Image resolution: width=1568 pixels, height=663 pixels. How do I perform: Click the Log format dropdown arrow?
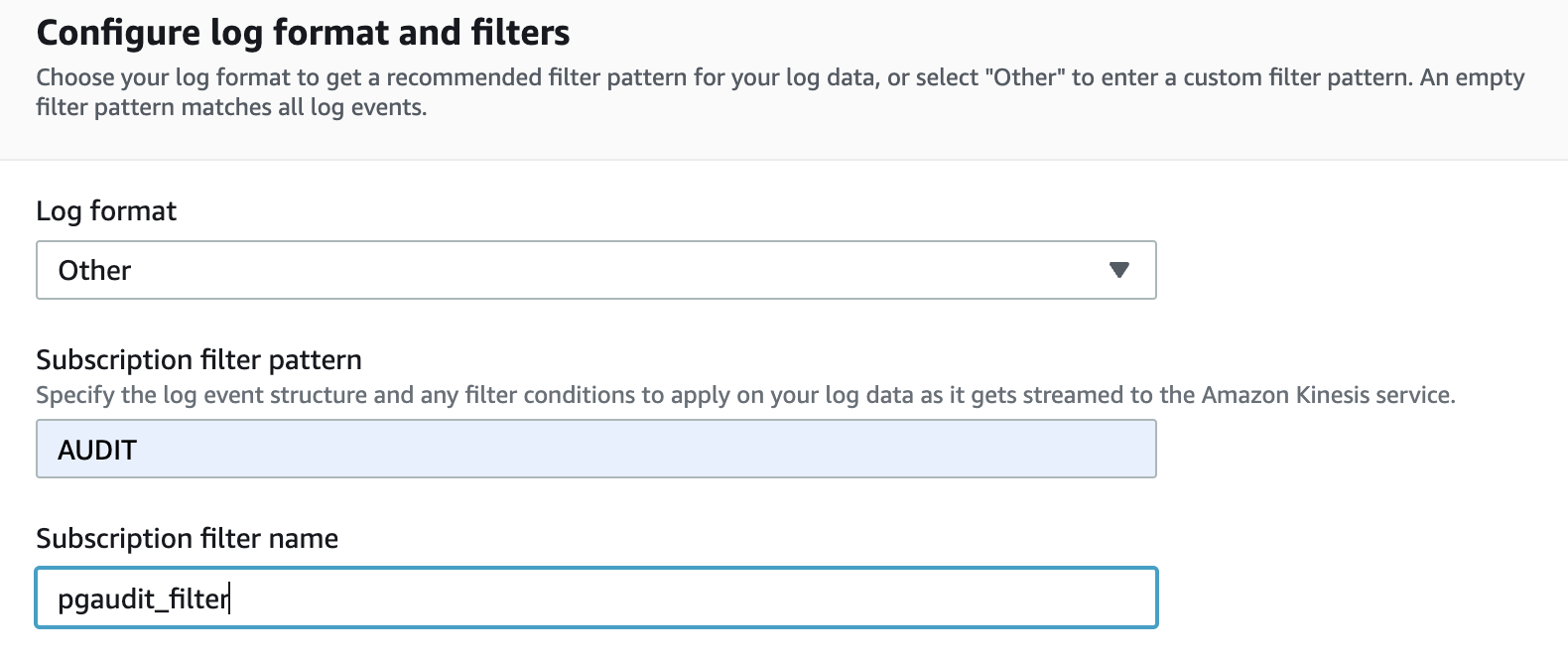(x=1119, y=270)
